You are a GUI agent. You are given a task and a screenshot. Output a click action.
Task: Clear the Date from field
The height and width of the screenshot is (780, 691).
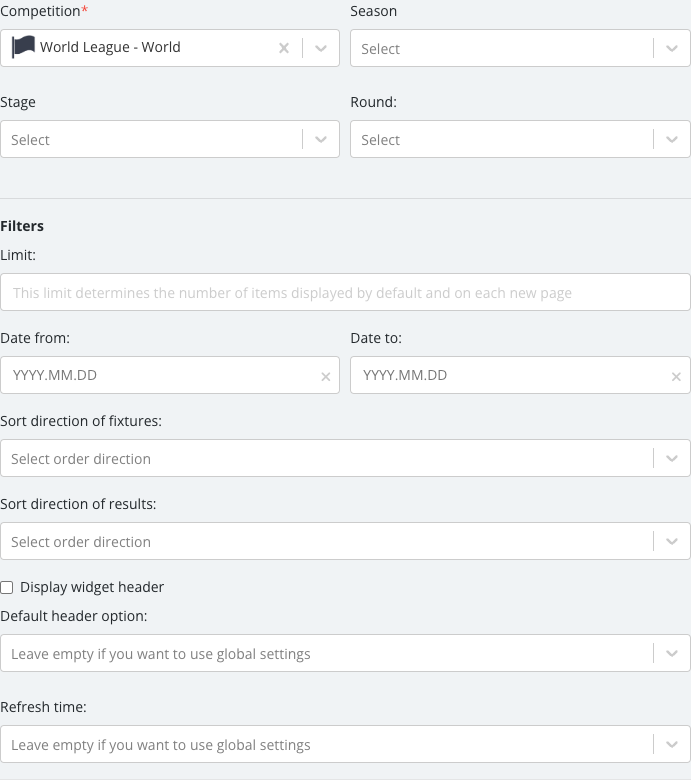click(x=326, y=377)
